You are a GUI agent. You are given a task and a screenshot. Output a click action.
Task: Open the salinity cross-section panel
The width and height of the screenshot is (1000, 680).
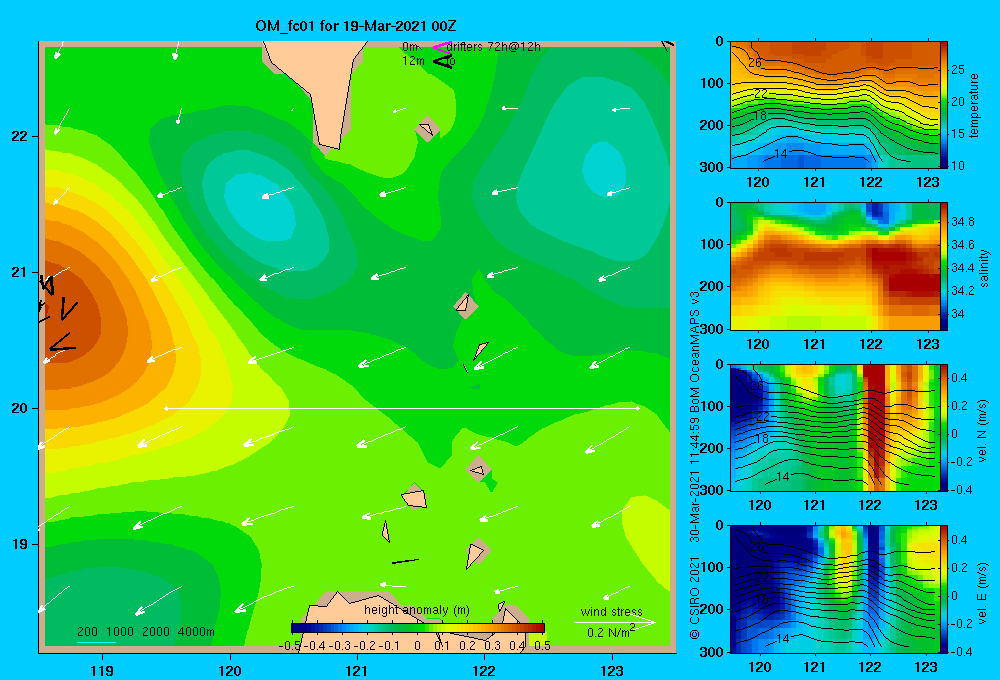[835, 266]
